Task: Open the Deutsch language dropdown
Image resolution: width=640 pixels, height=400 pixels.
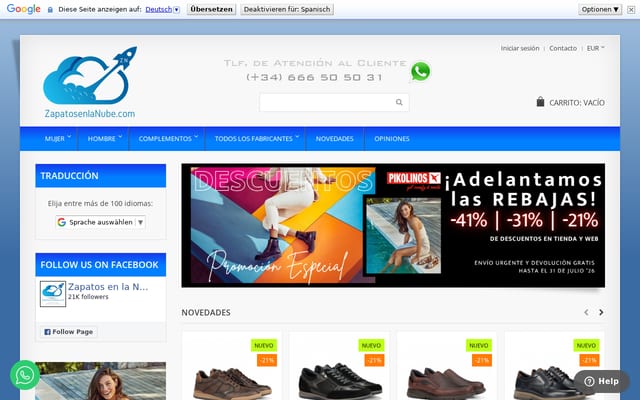Action: (x=162, y=9)
